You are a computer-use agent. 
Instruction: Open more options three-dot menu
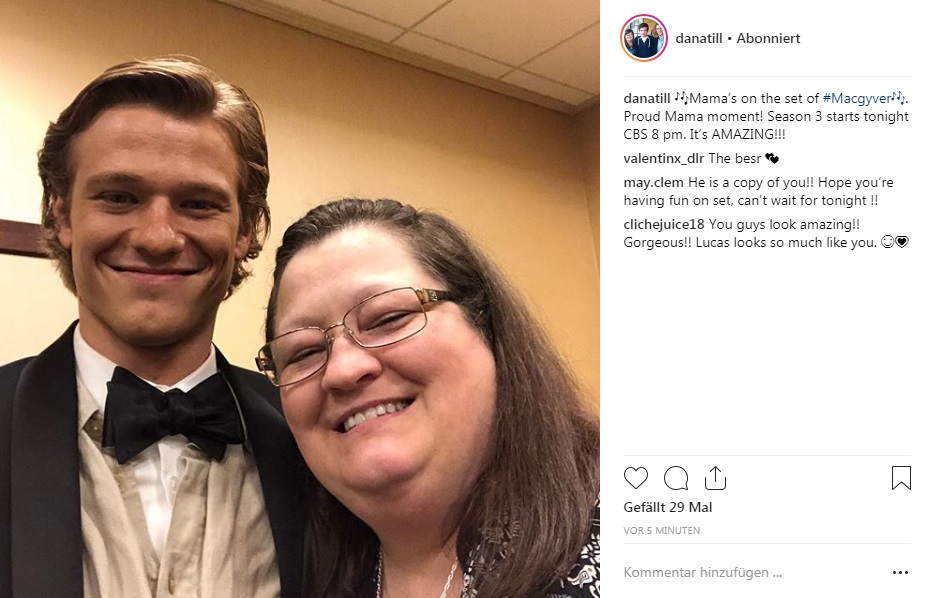(x=900, y=572)
